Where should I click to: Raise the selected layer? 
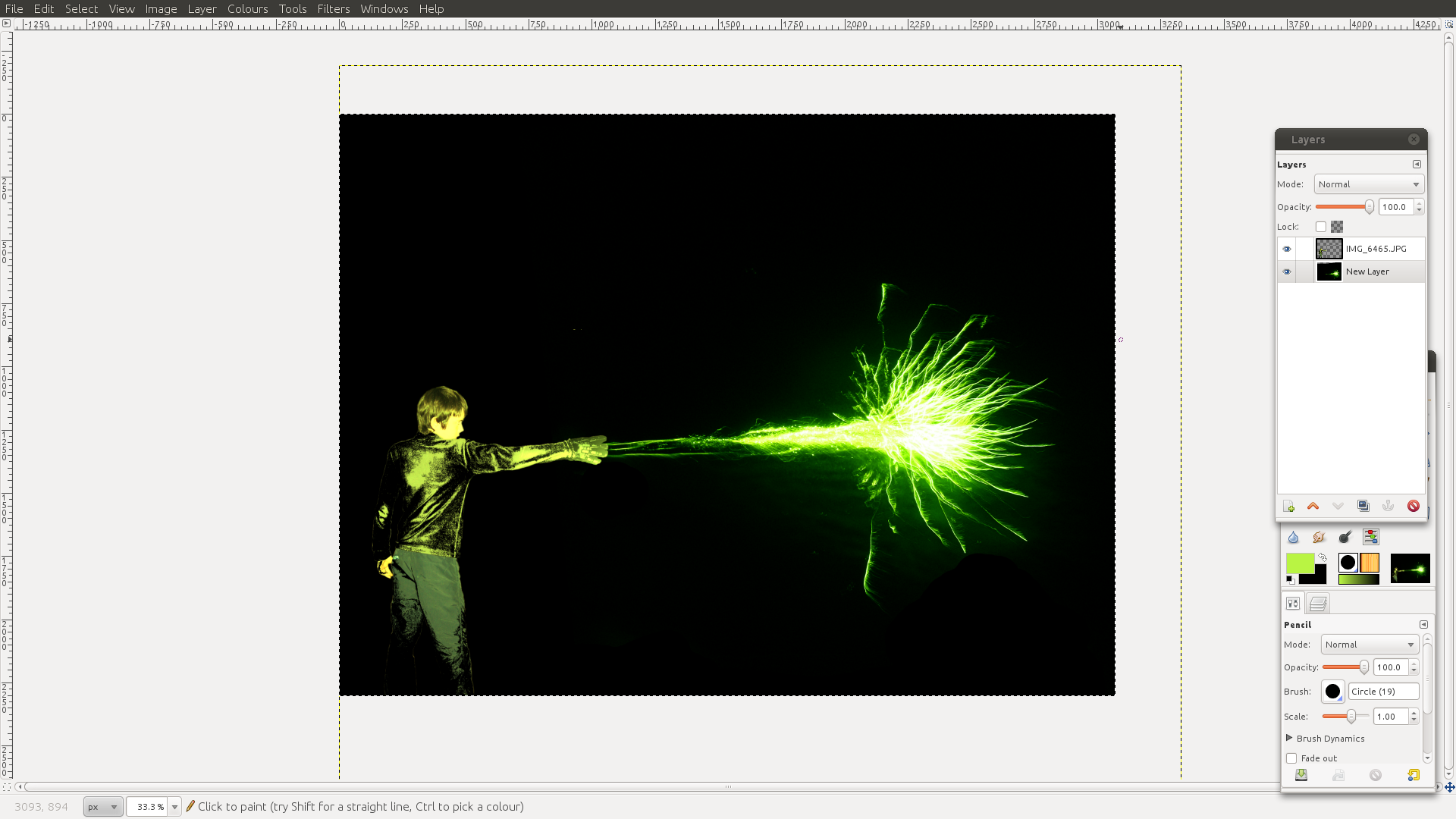1313,506
